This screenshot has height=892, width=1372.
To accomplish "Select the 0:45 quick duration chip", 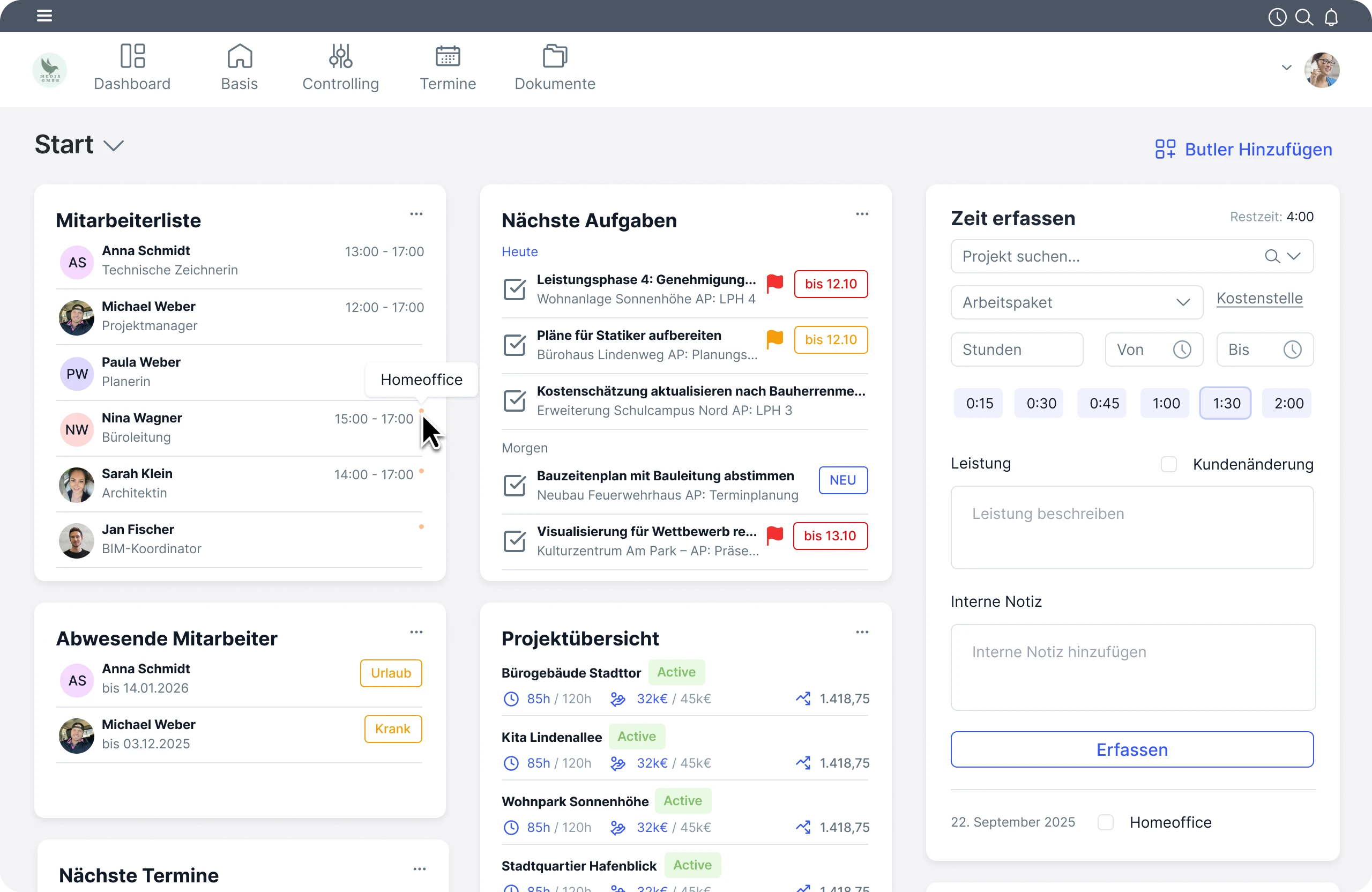I will (x=1103, y=403).
